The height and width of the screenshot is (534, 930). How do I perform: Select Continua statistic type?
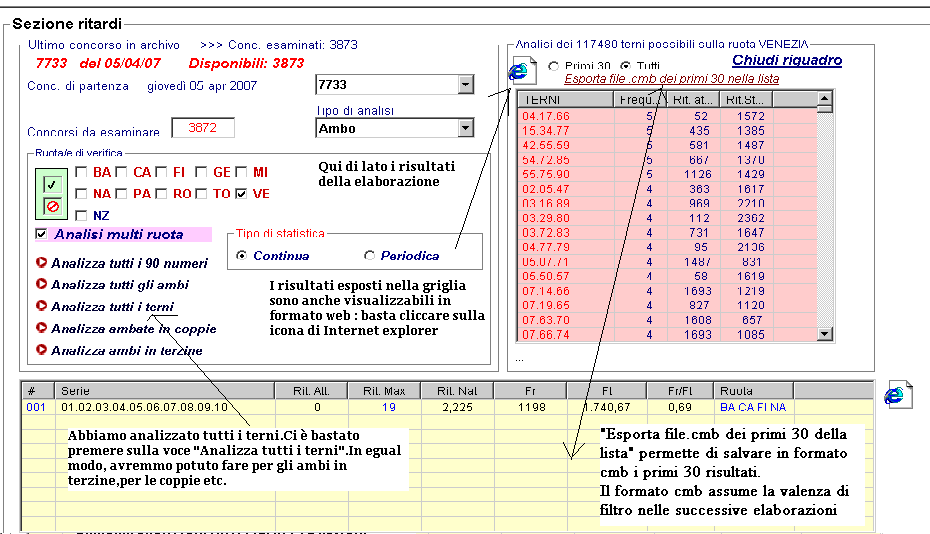(241, 255)
